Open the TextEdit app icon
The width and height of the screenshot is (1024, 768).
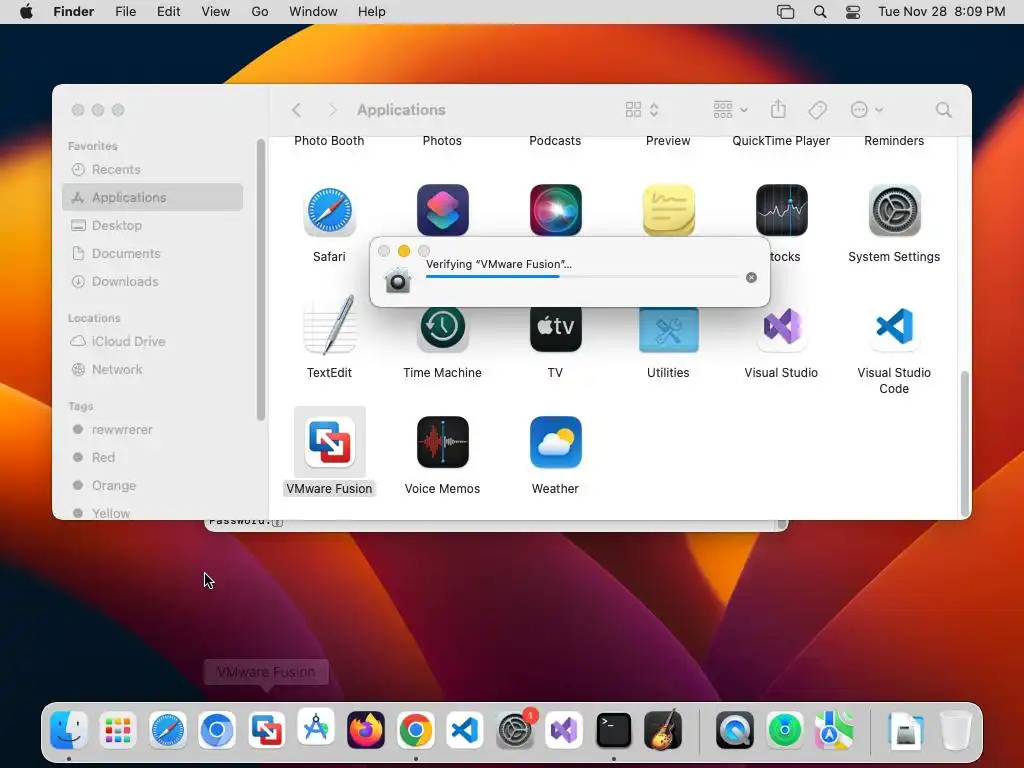click(329, 326)
